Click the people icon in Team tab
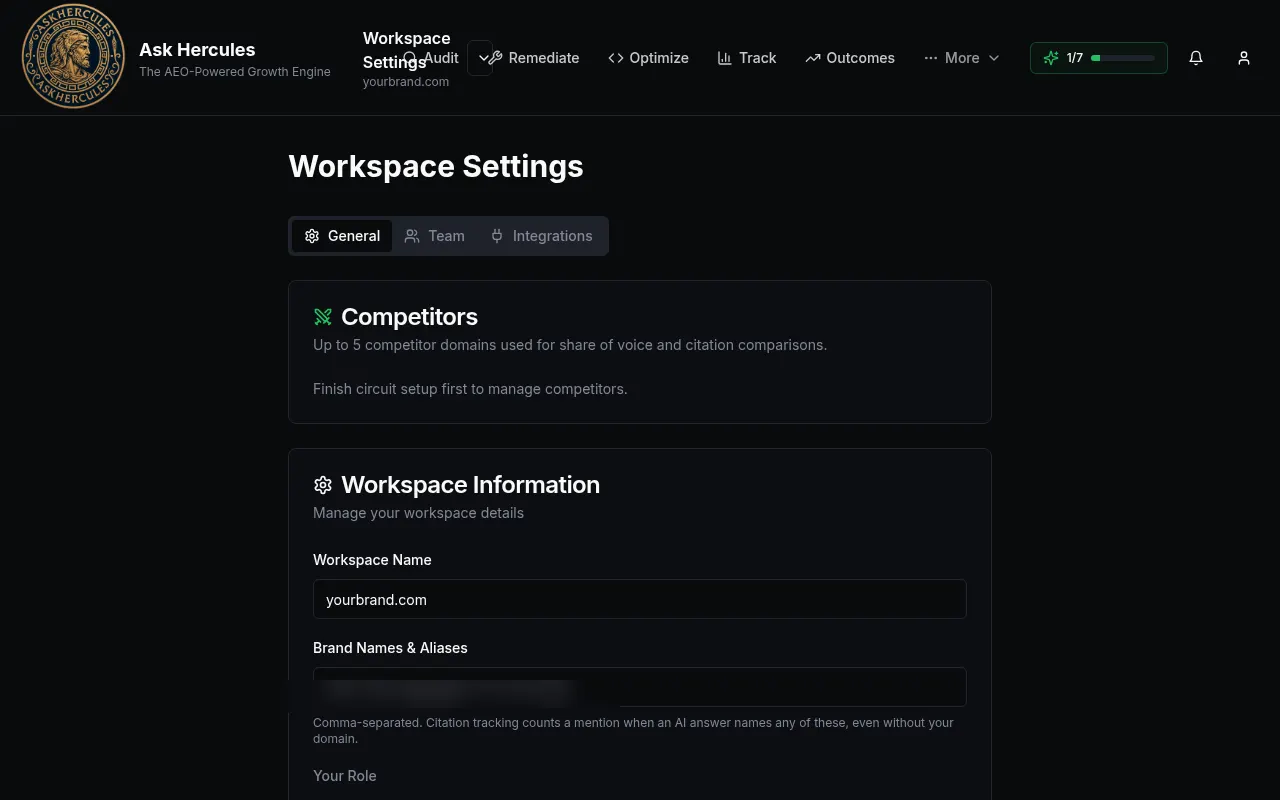Screen dimensions: 1280x800 (x=412, y=236)
